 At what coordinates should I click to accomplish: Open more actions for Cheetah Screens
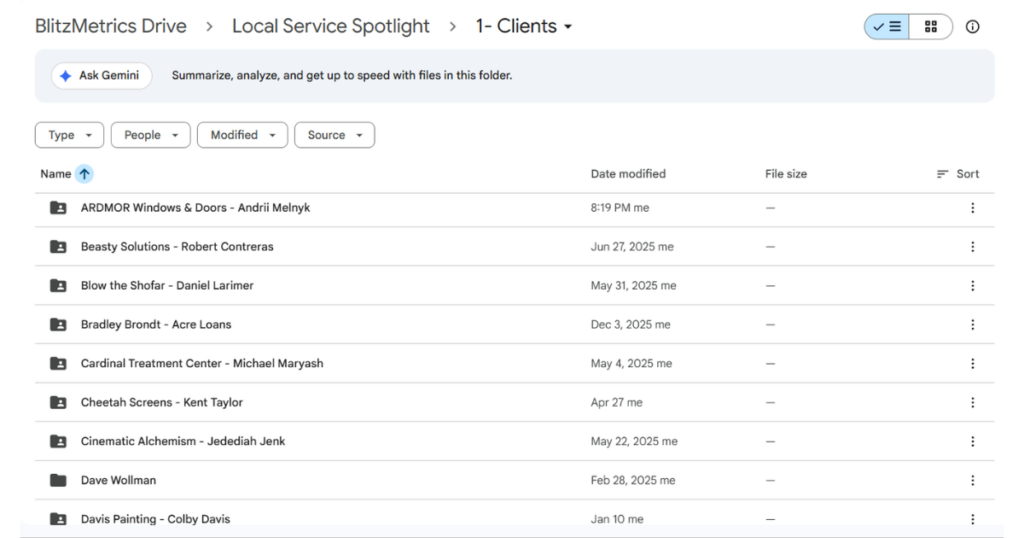(x=972, y=403)
